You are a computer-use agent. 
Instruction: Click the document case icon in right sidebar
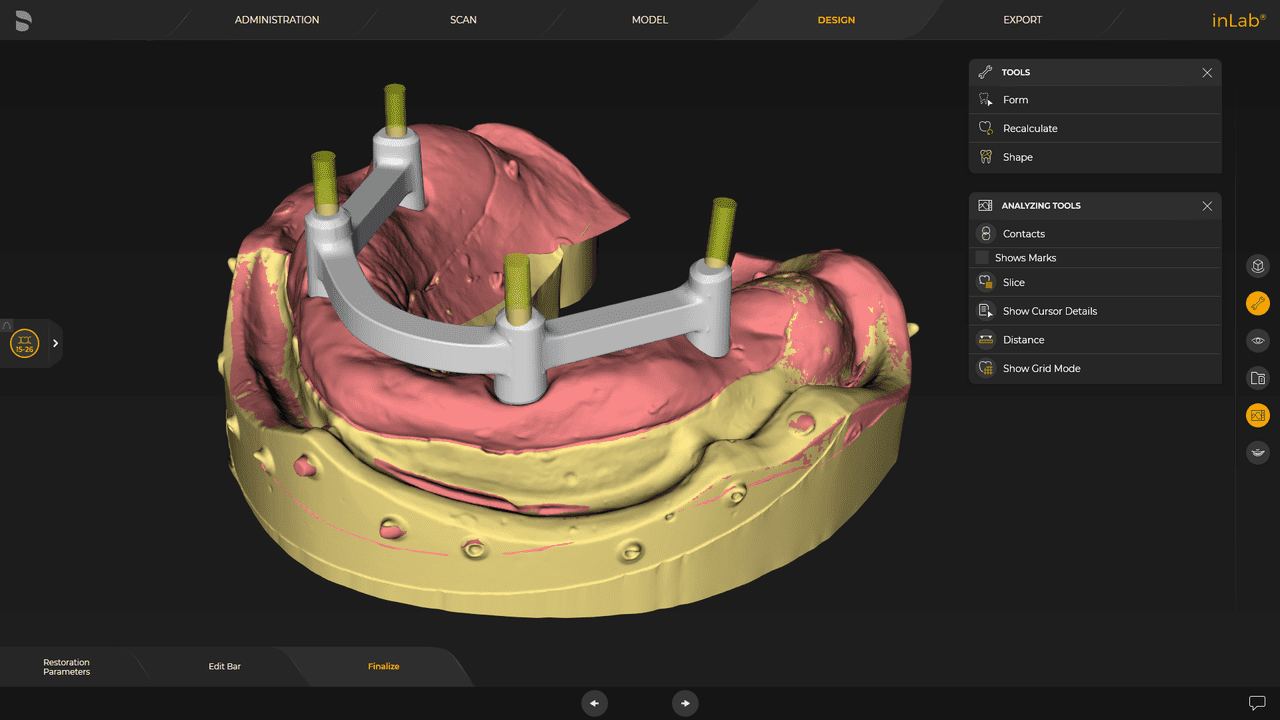[1257, 378]
